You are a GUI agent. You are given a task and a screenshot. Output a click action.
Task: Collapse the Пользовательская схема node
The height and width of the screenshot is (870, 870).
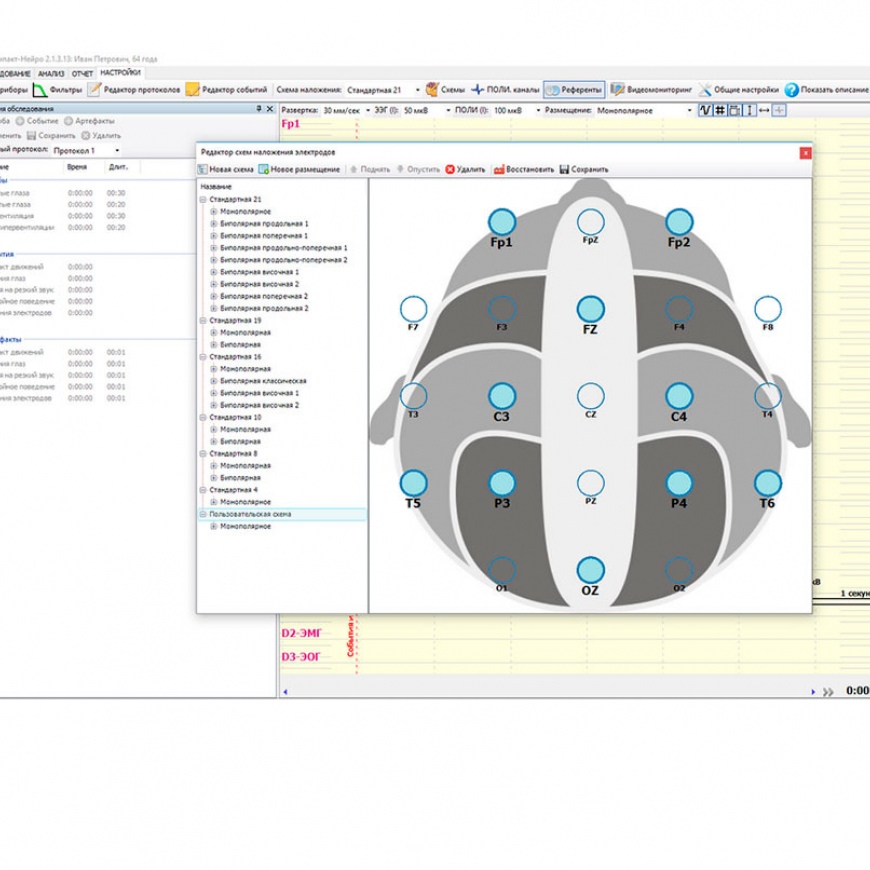(x=203, y=514)
